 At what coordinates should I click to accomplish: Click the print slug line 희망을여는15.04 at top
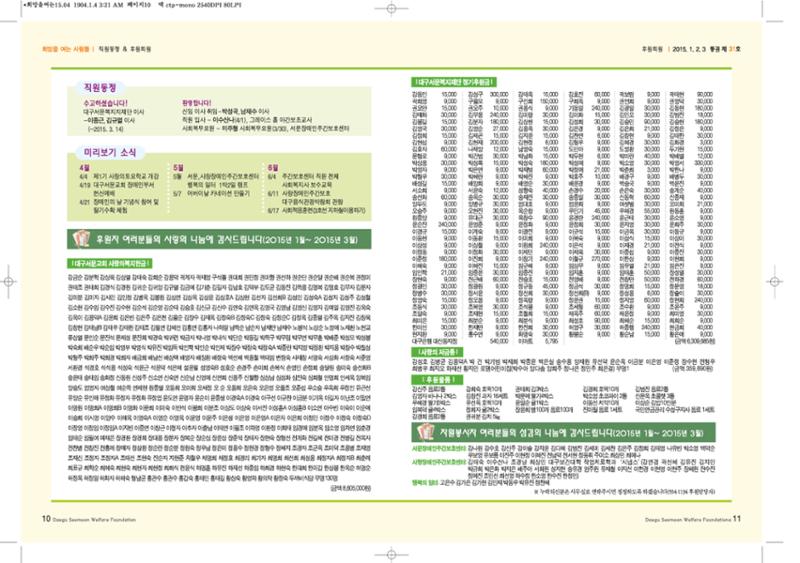point(132,5)
